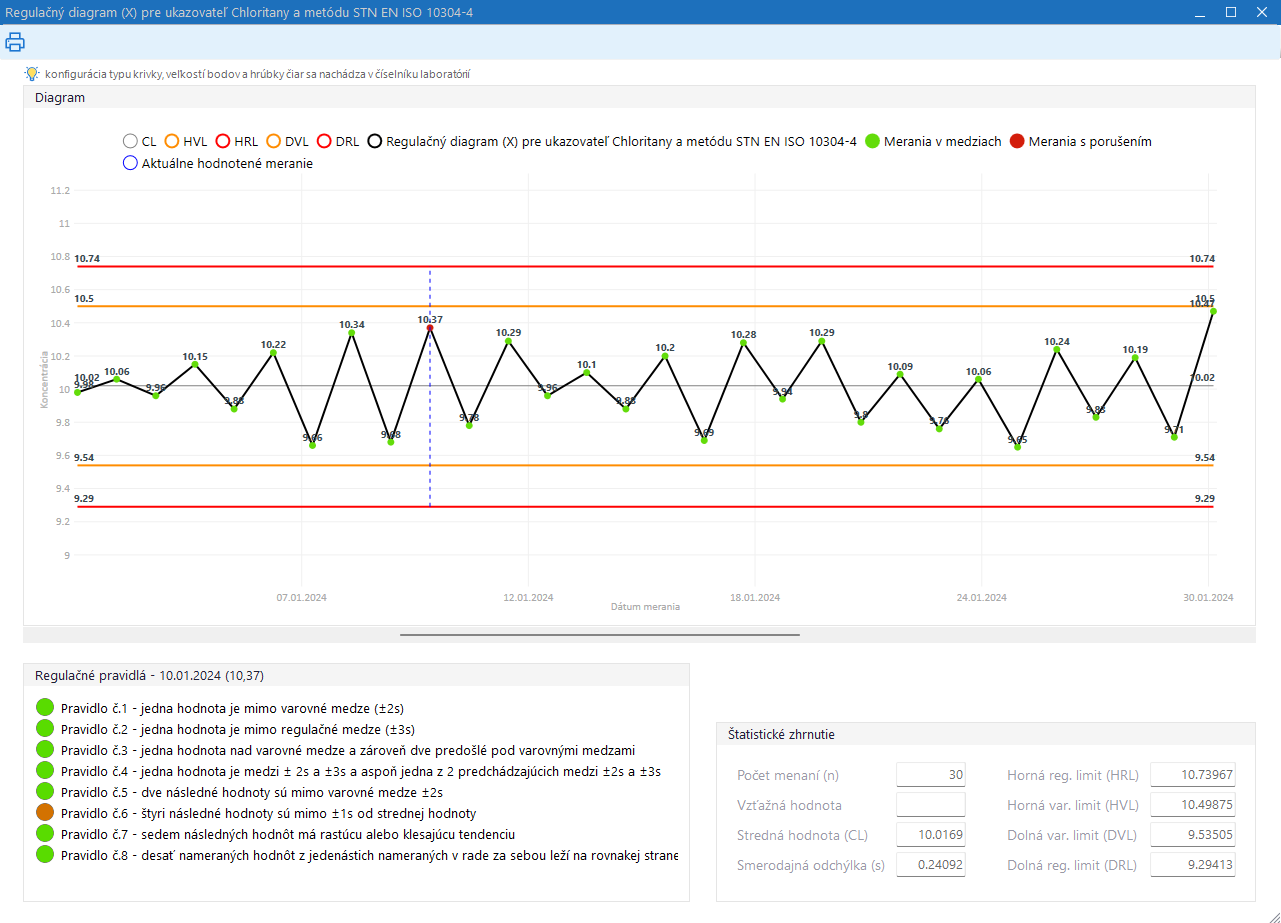
Task: Click the green Pravidlo č.1 status indicator
Action: click(x=44, y=708)
